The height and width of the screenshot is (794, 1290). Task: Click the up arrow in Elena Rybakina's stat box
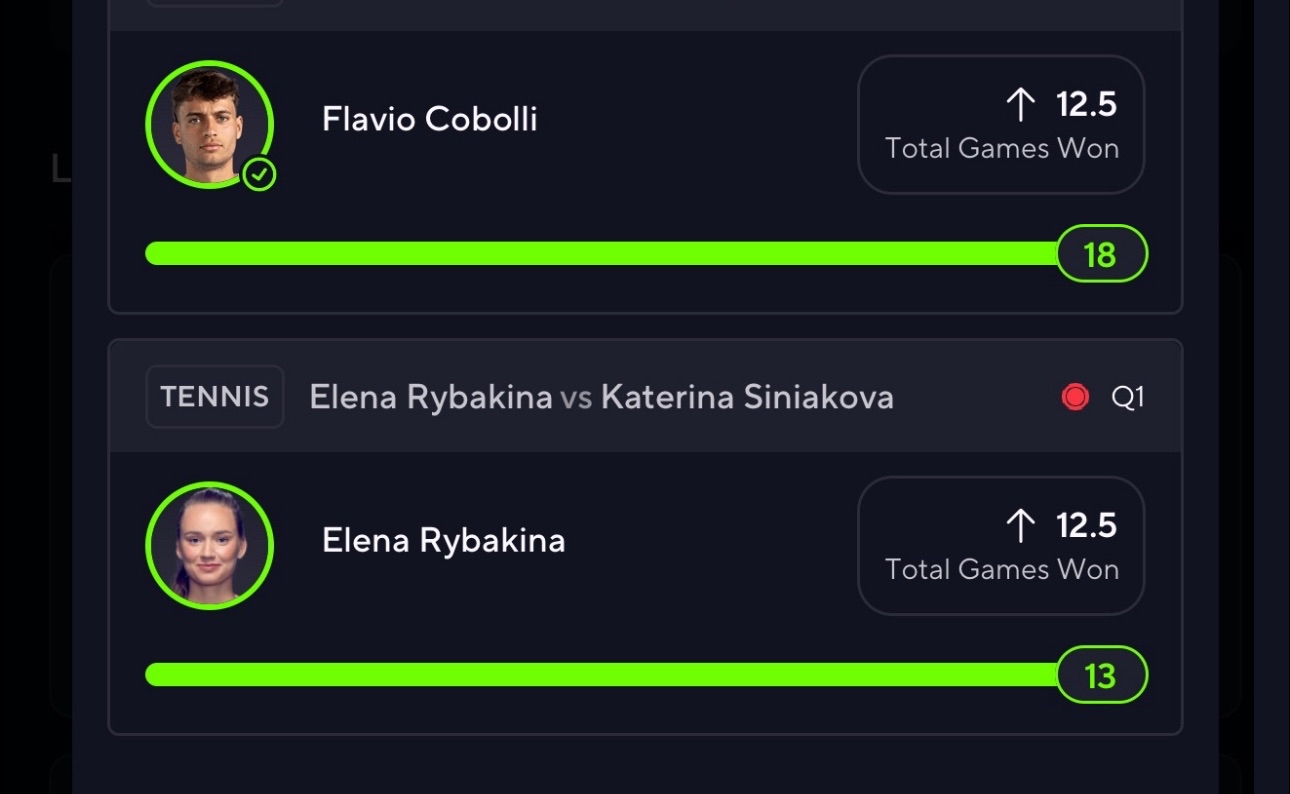point(1020,525)
